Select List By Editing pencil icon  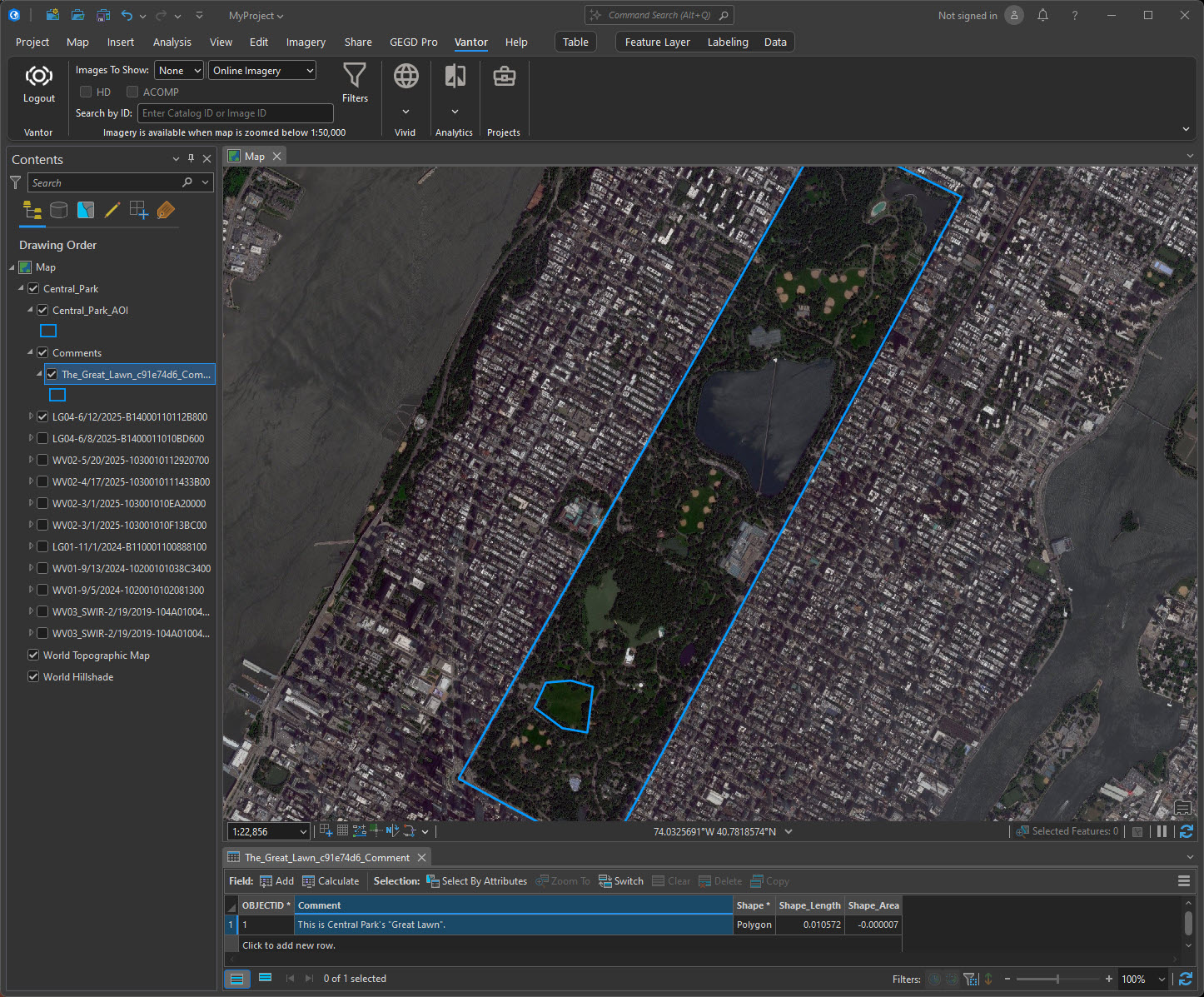(x=112, y=211)
